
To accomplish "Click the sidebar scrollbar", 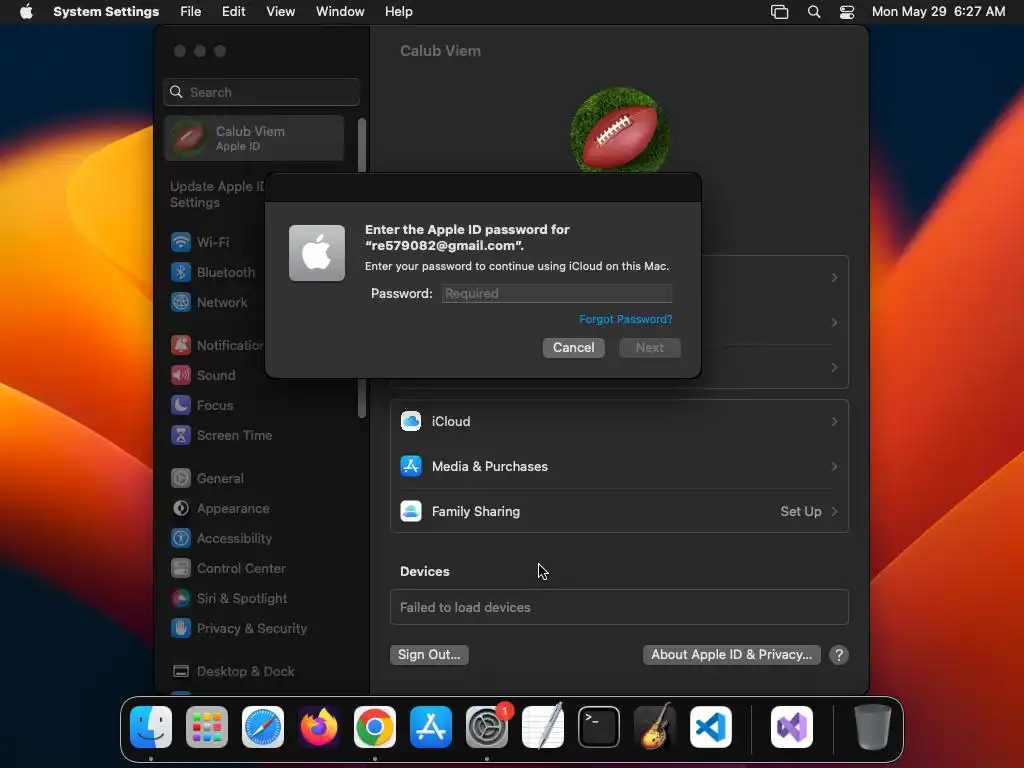I will (x=362, y=268).
